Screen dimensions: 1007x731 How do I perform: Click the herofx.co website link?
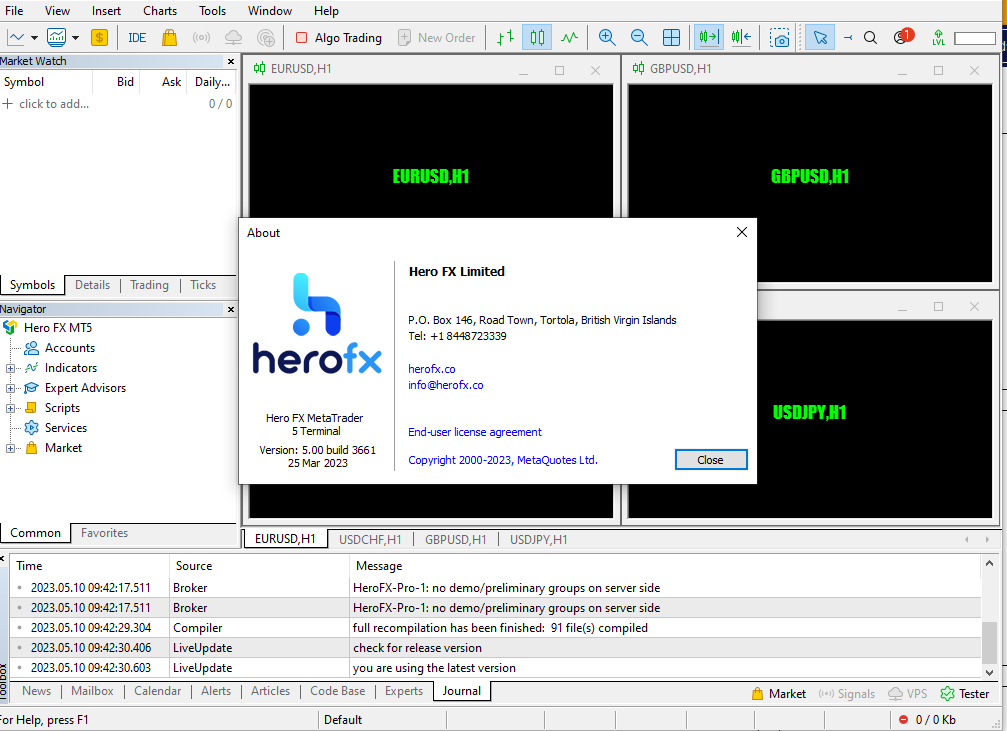tap(431, 368)
